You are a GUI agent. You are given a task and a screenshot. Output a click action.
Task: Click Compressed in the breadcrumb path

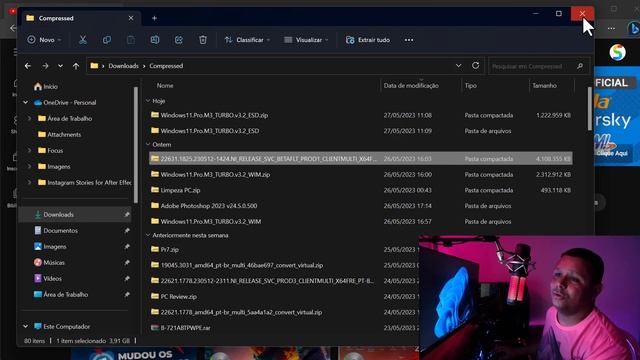click(x=166, y=66)
